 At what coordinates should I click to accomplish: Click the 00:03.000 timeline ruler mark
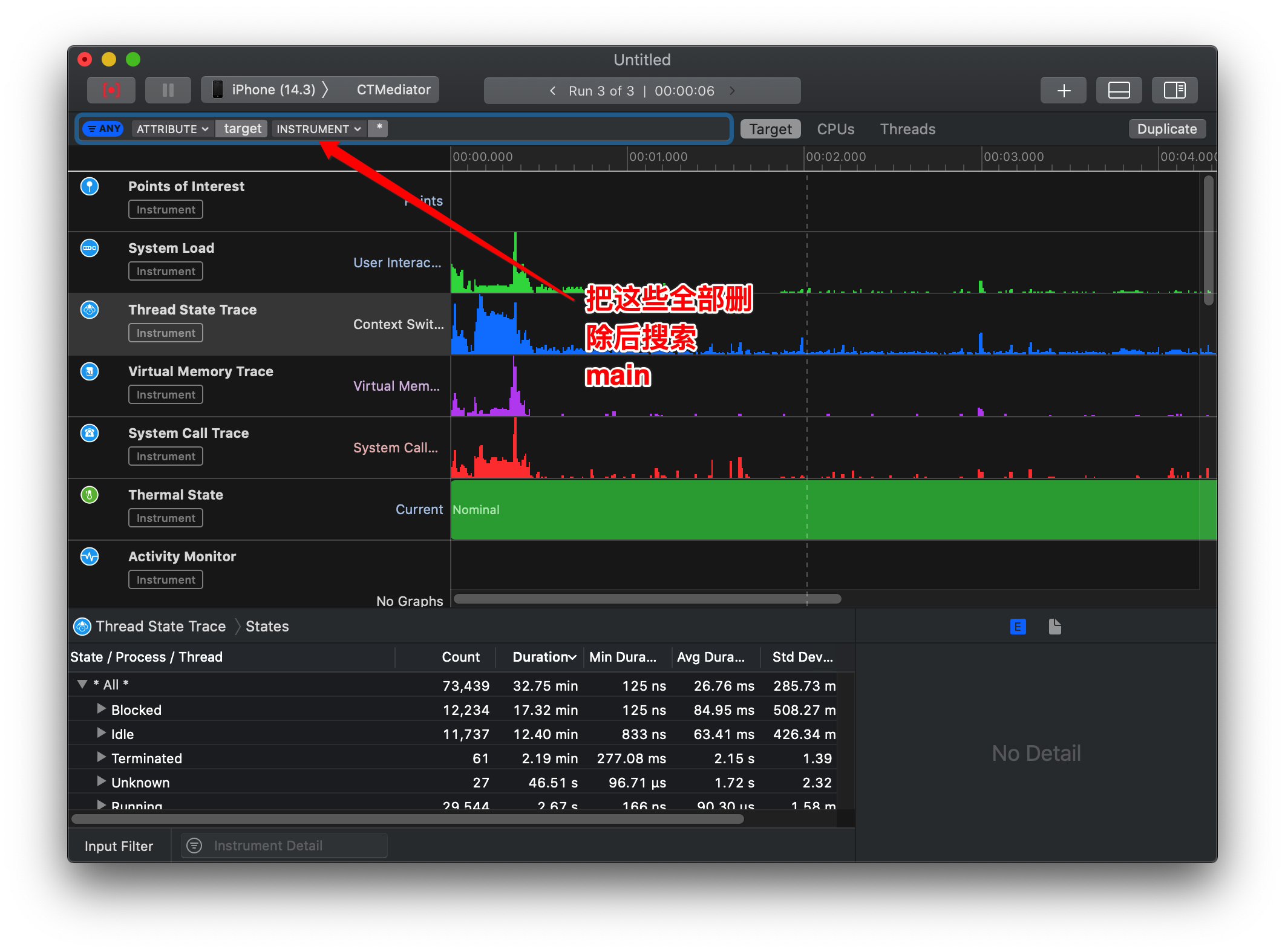(1013, 157)
